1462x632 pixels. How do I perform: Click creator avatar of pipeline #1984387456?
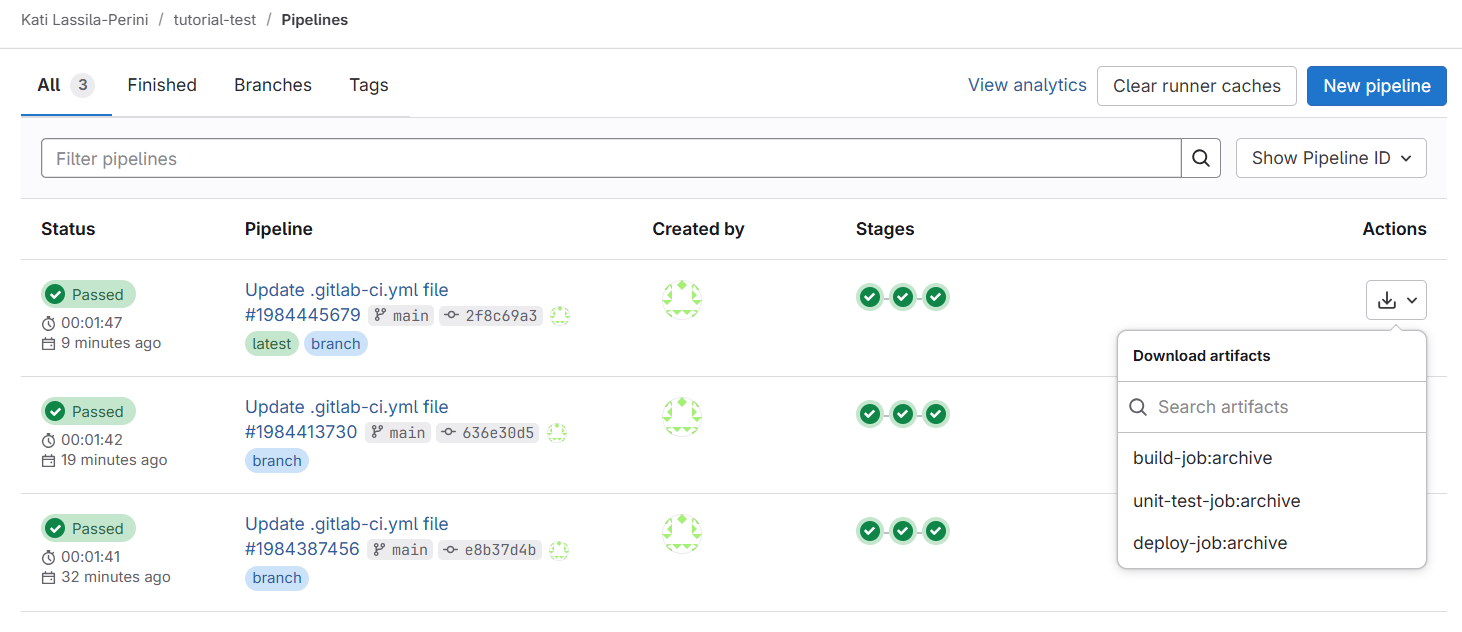(682, 534)
